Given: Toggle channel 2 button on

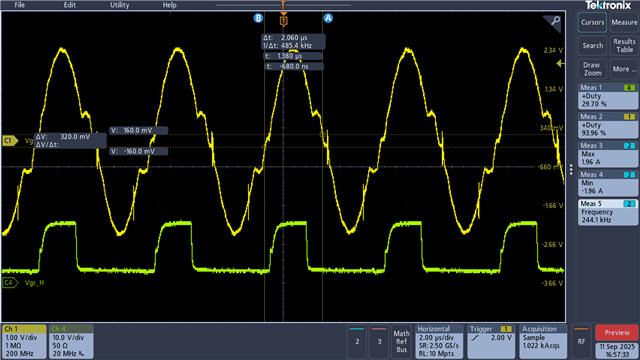Looking at the screenshot, I should [357, 341].
